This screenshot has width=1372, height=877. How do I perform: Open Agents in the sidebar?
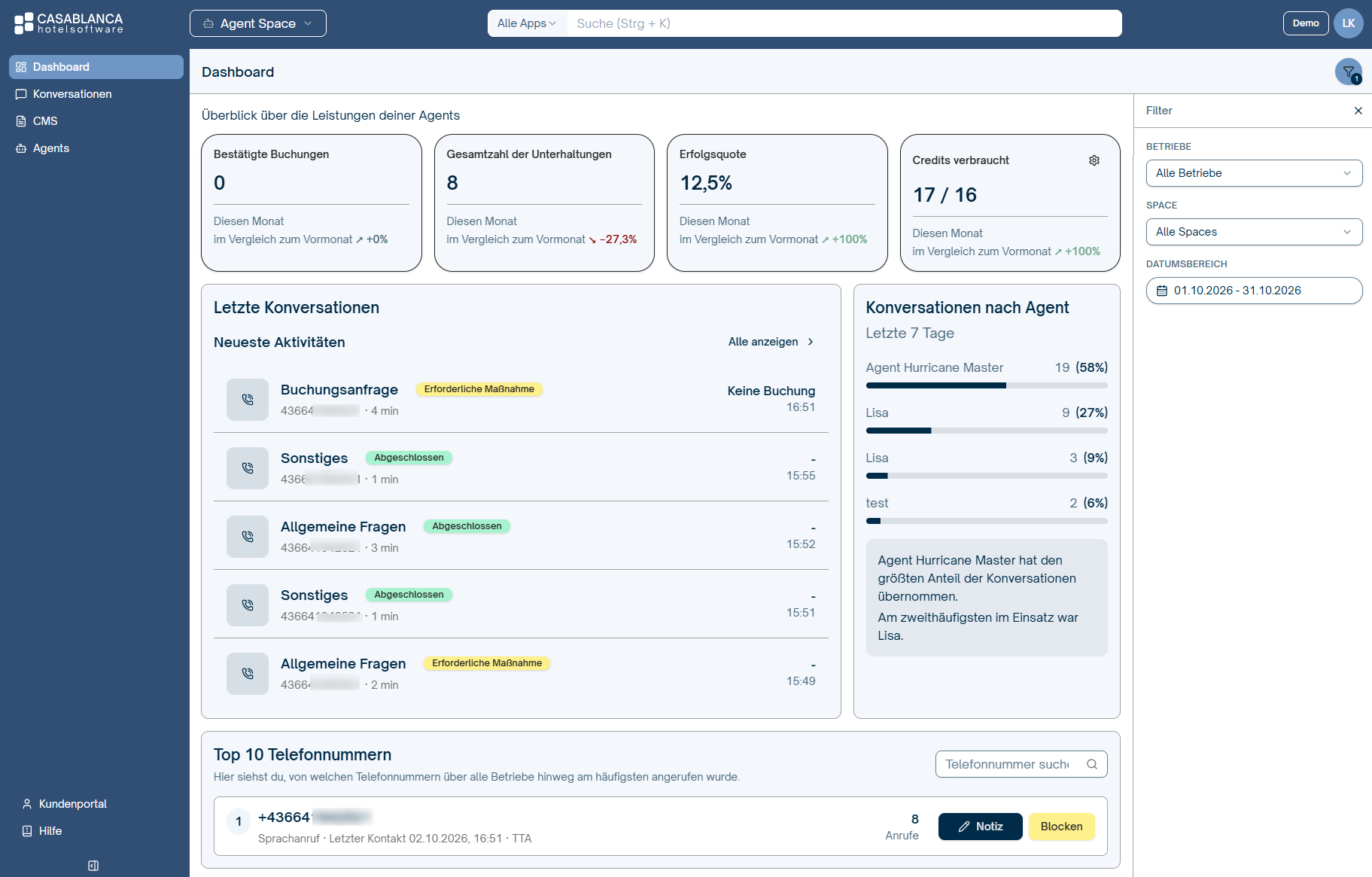96,148
